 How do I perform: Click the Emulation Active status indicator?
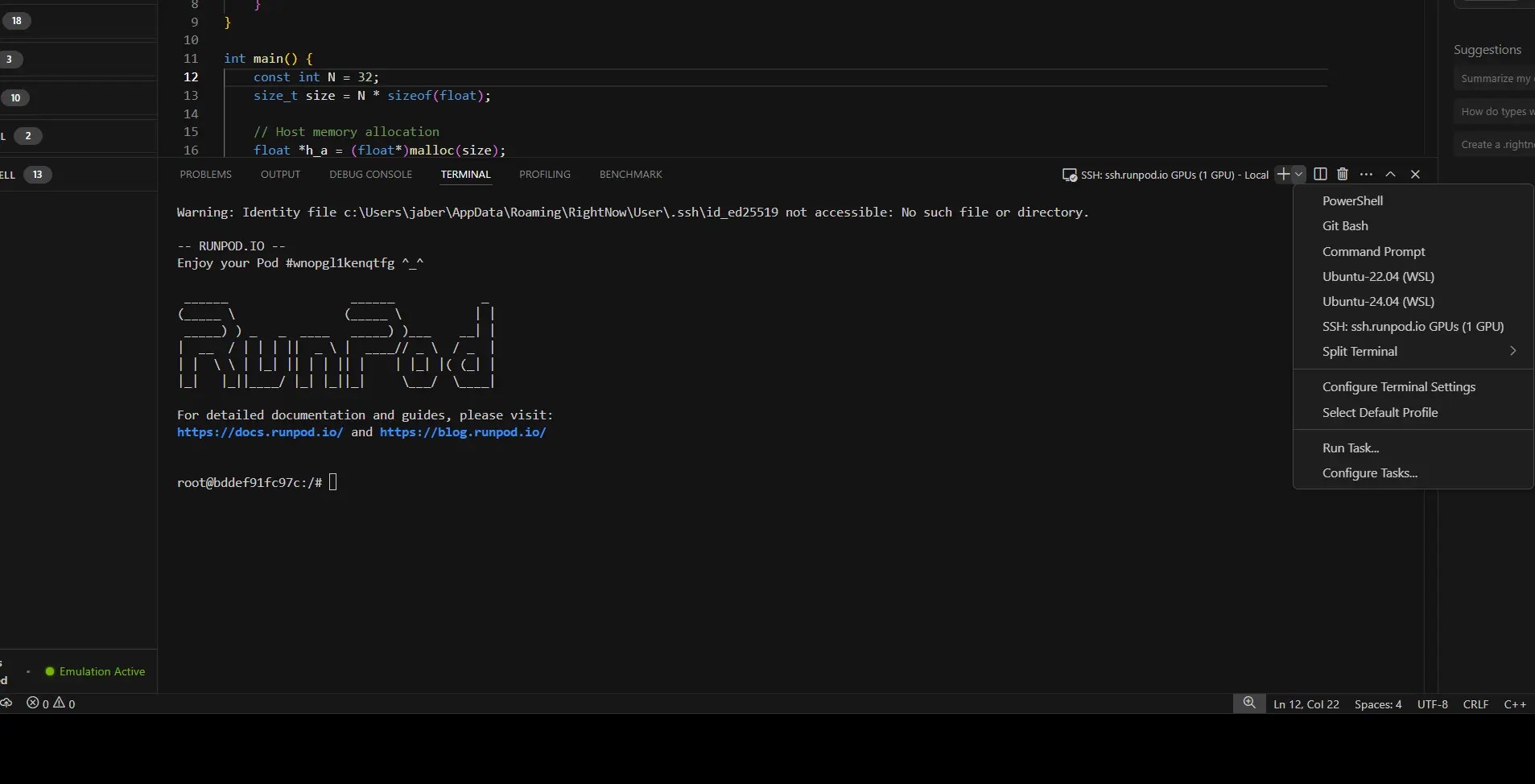(95, 671)
